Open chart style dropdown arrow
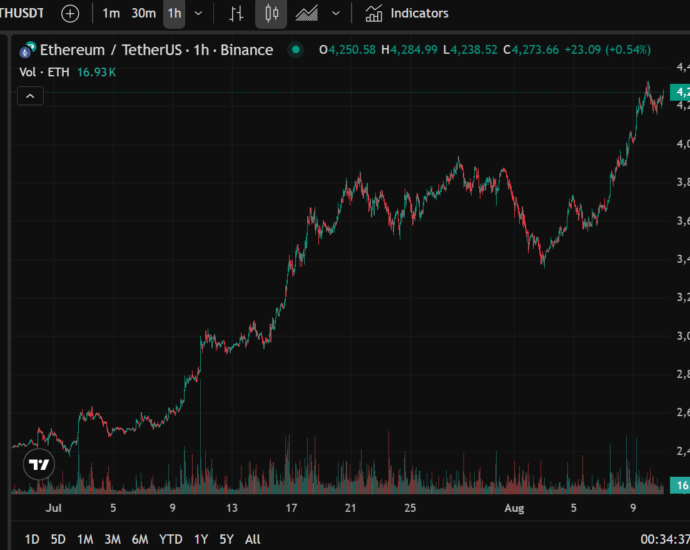Screen dimensions: 690x550 (336, 13)
